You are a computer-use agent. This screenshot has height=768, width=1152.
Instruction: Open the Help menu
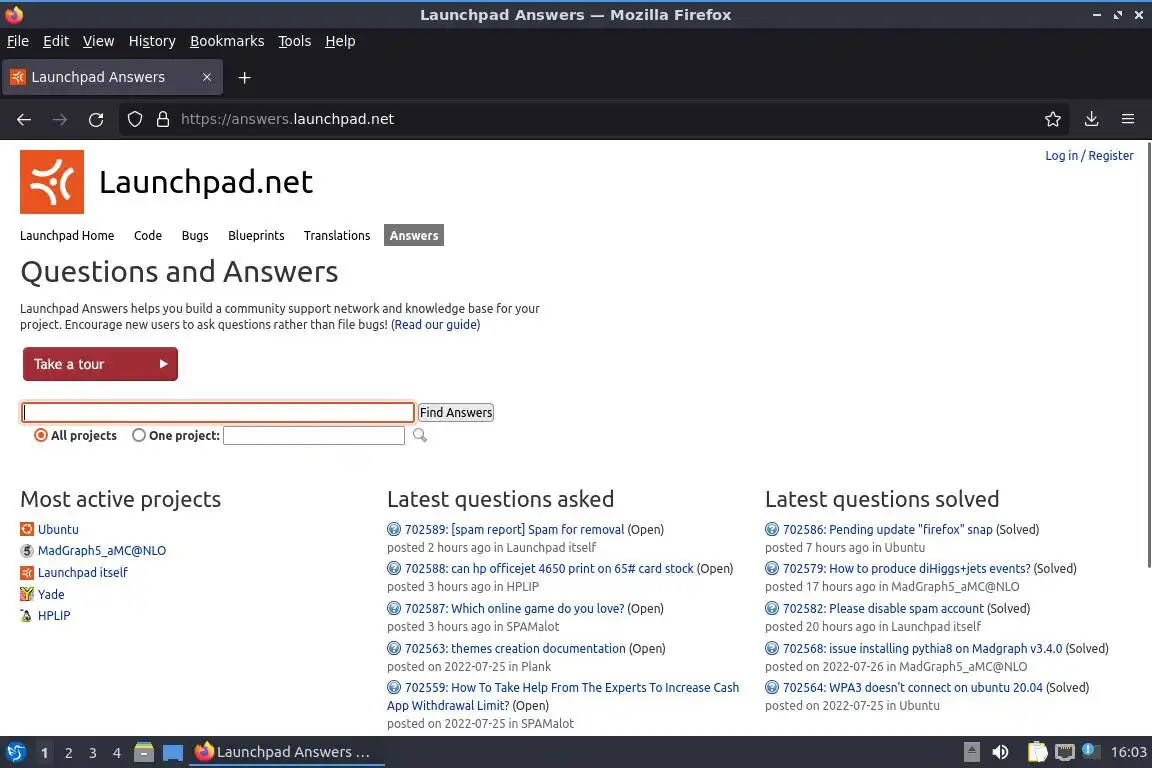coord(340,41)
